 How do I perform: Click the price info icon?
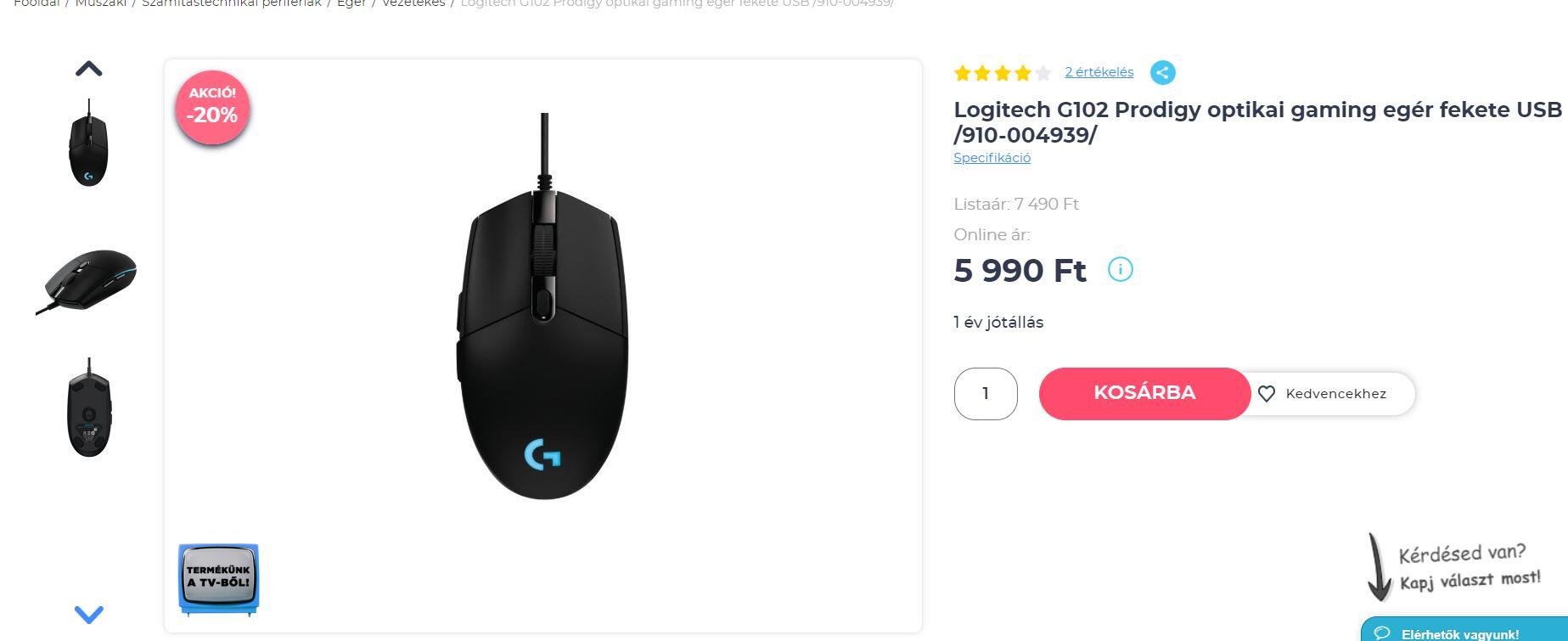[x=1120, y=270]
